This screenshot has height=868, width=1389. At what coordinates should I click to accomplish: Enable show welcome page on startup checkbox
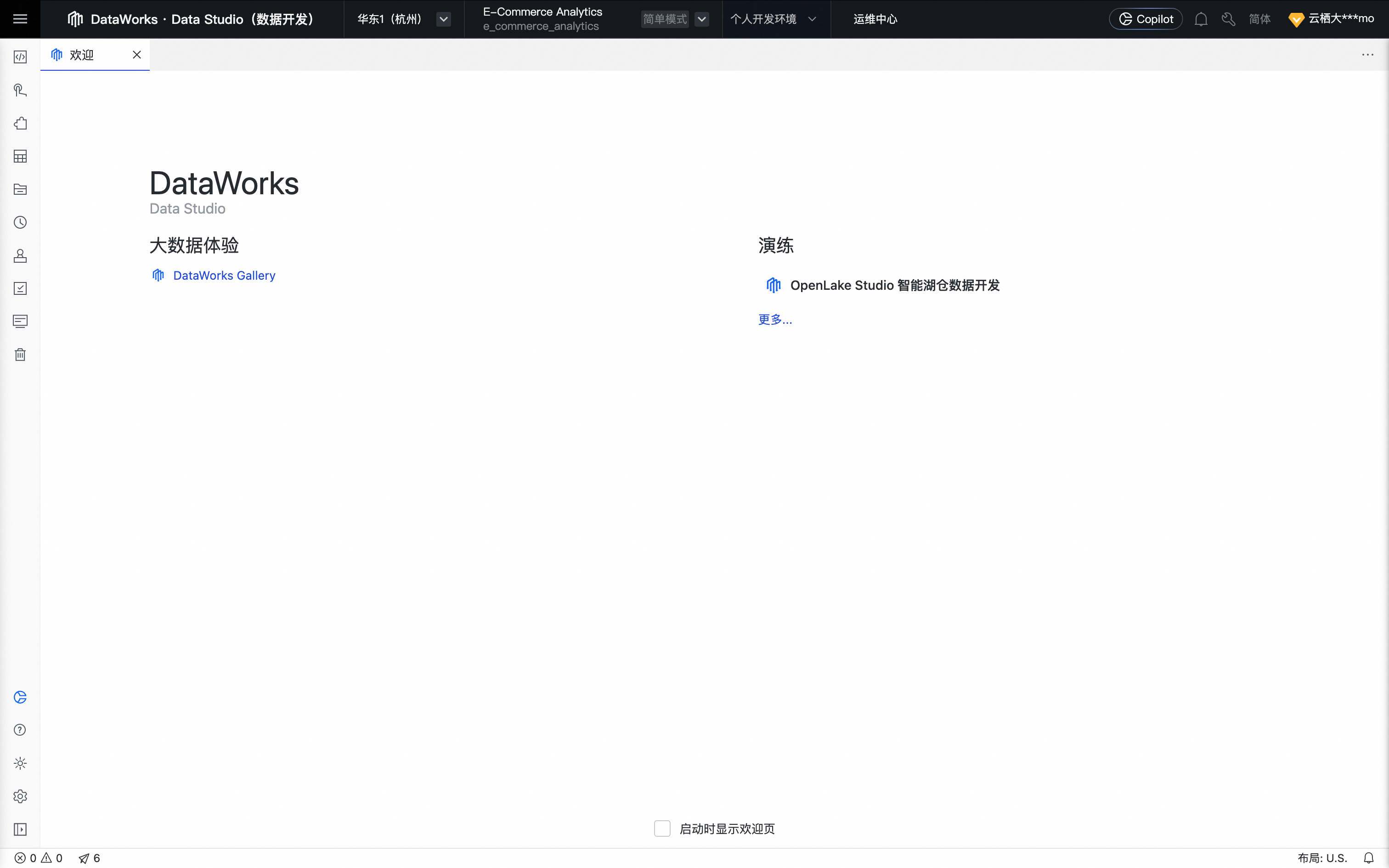point(662,829)
